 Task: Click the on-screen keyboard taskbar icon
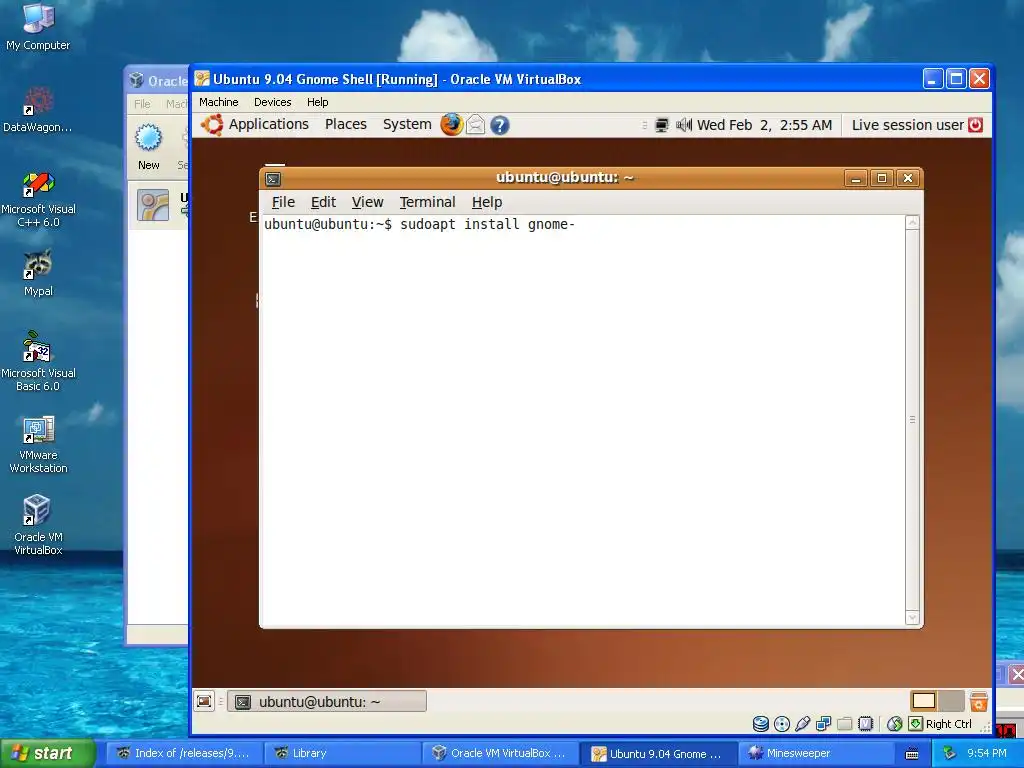coord(912,754)
